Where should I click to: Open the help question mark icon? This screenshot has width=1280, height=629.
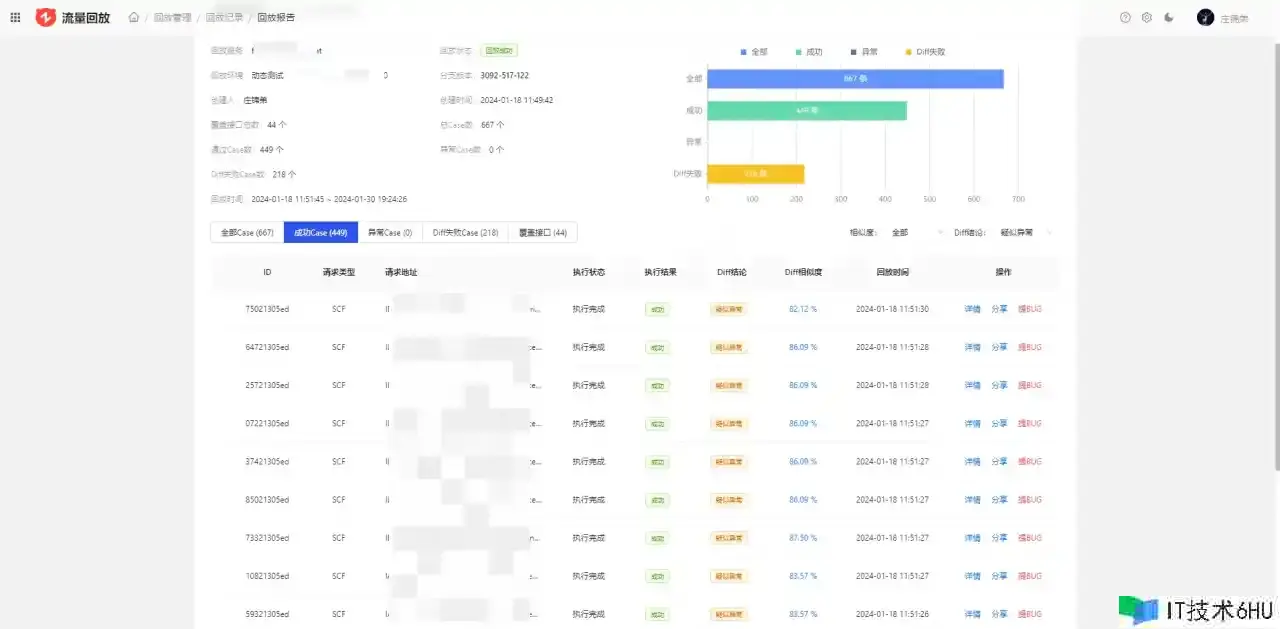pos(1125,17)
